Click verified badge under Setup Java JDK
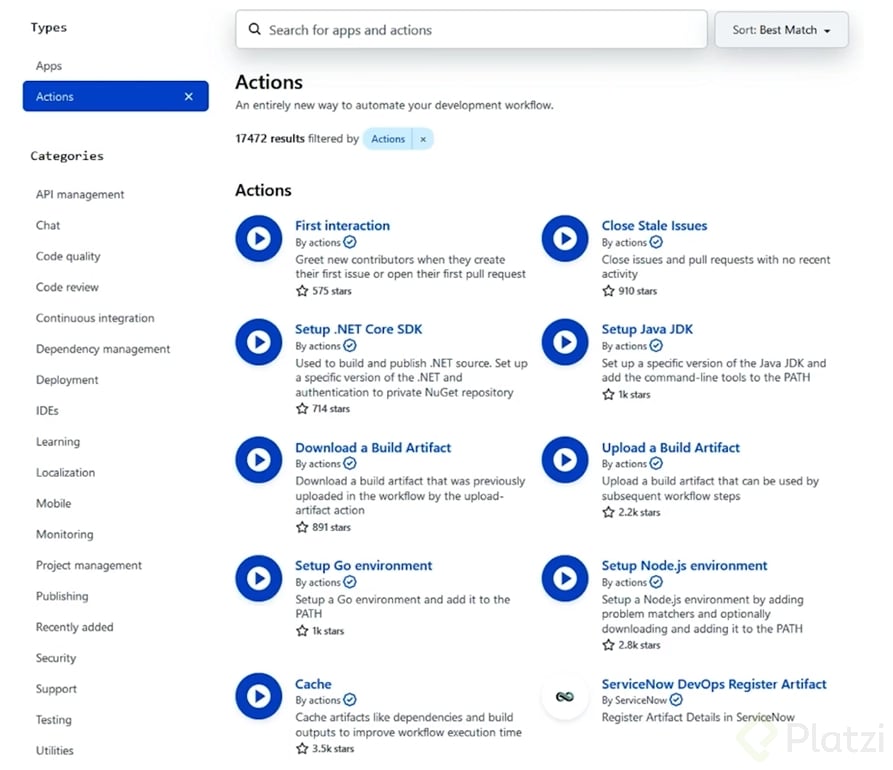This screenshot has width=893, height=770. click(656, 346)
